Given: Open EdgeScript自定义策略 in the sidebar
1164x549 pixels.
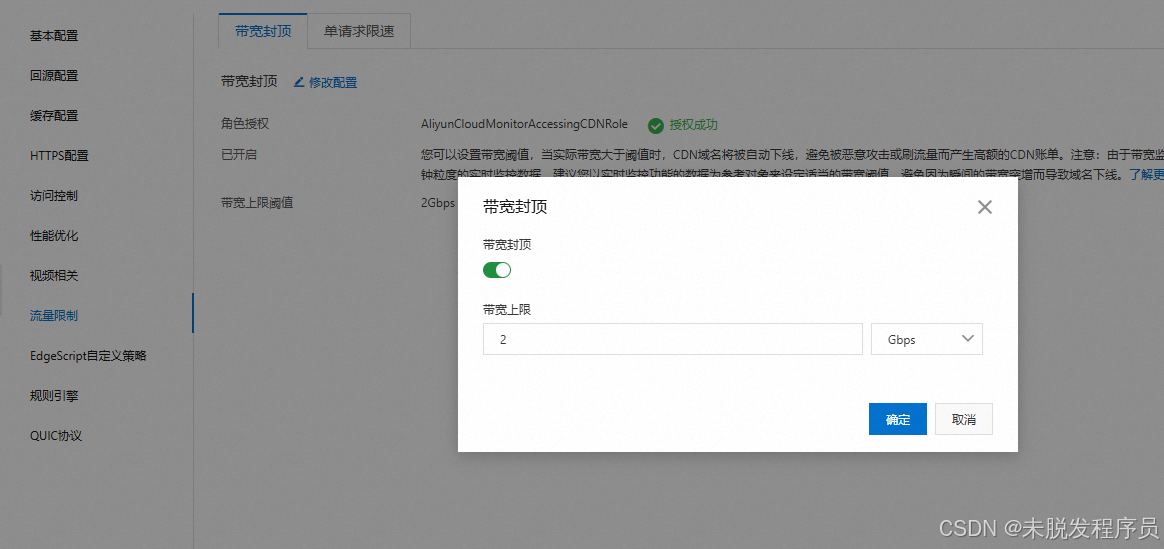Looking at the screenshot, I should 88,356.
